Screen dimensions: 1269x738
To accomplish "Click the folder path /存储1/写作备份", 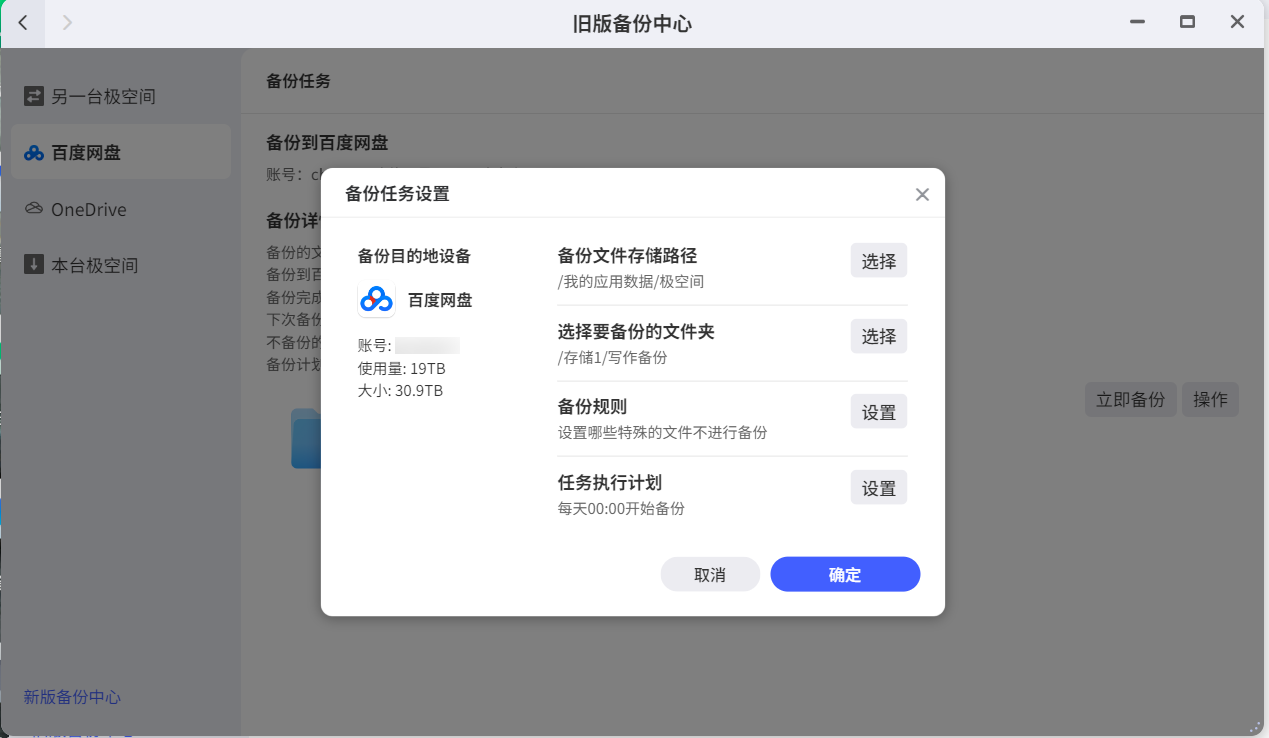I will [x=612, y=357].
